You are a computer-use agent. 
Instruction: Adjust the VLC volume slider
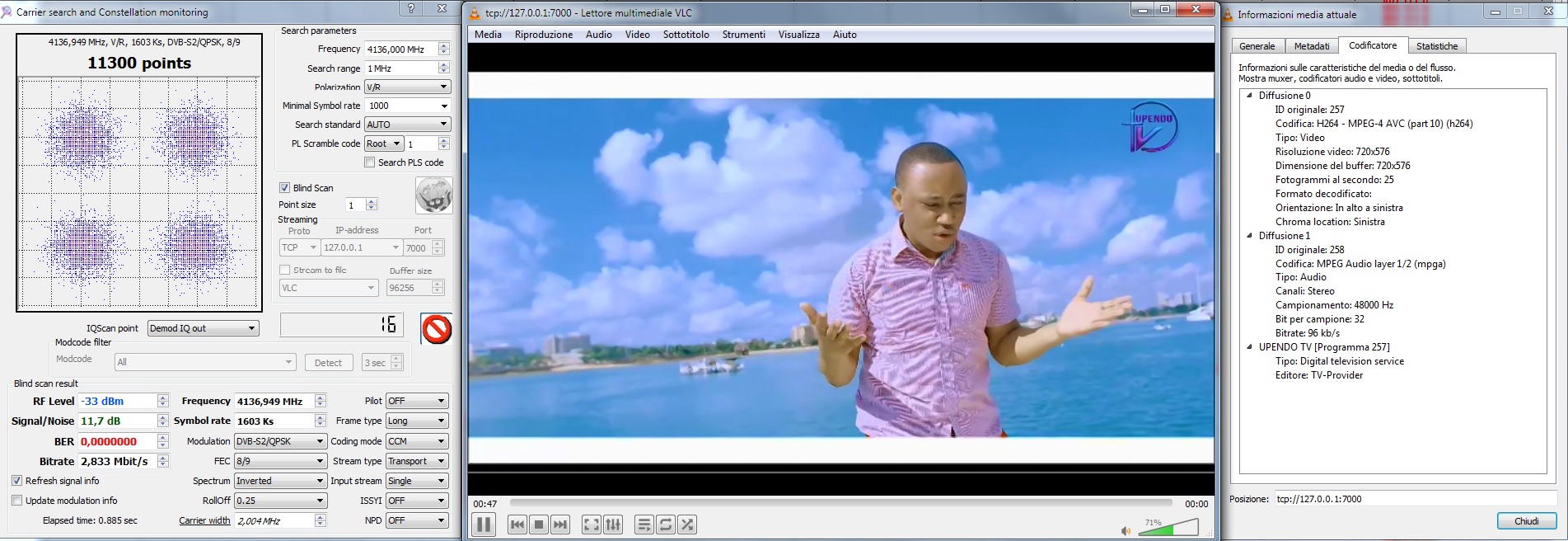pos(1168,528)
